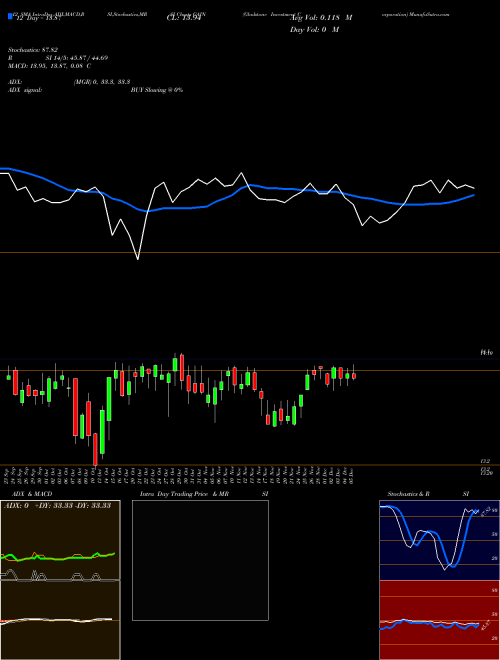Screen dimensions: 500x660
Task: Select the "Avg Vol: 0.118 M" text
Action: click(x=321, y=18)
